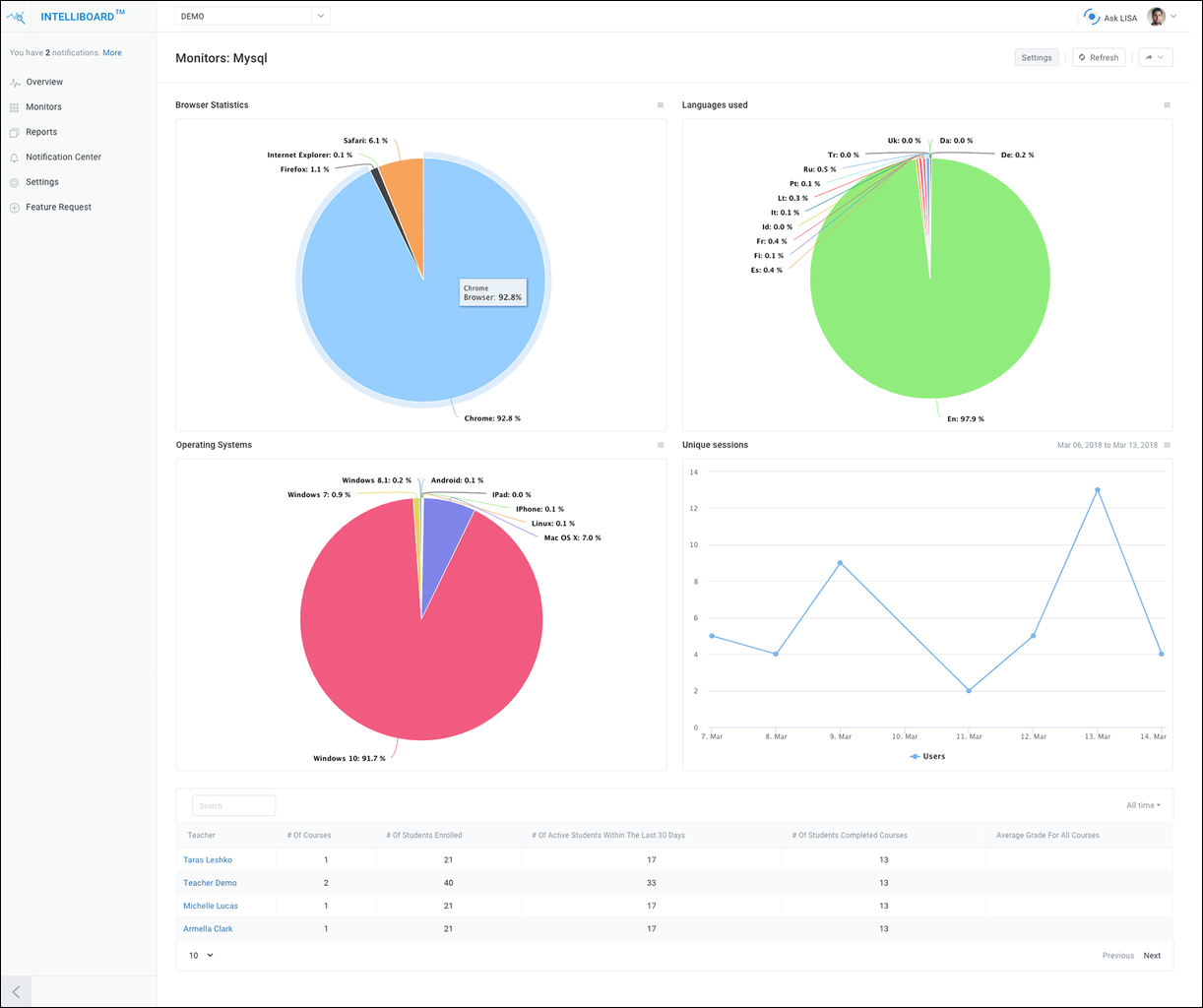The image size is (1203, 1008).
Task: Open the Taras Leshko teacher link
Action: pyautogui.click(x=208, y=860)
